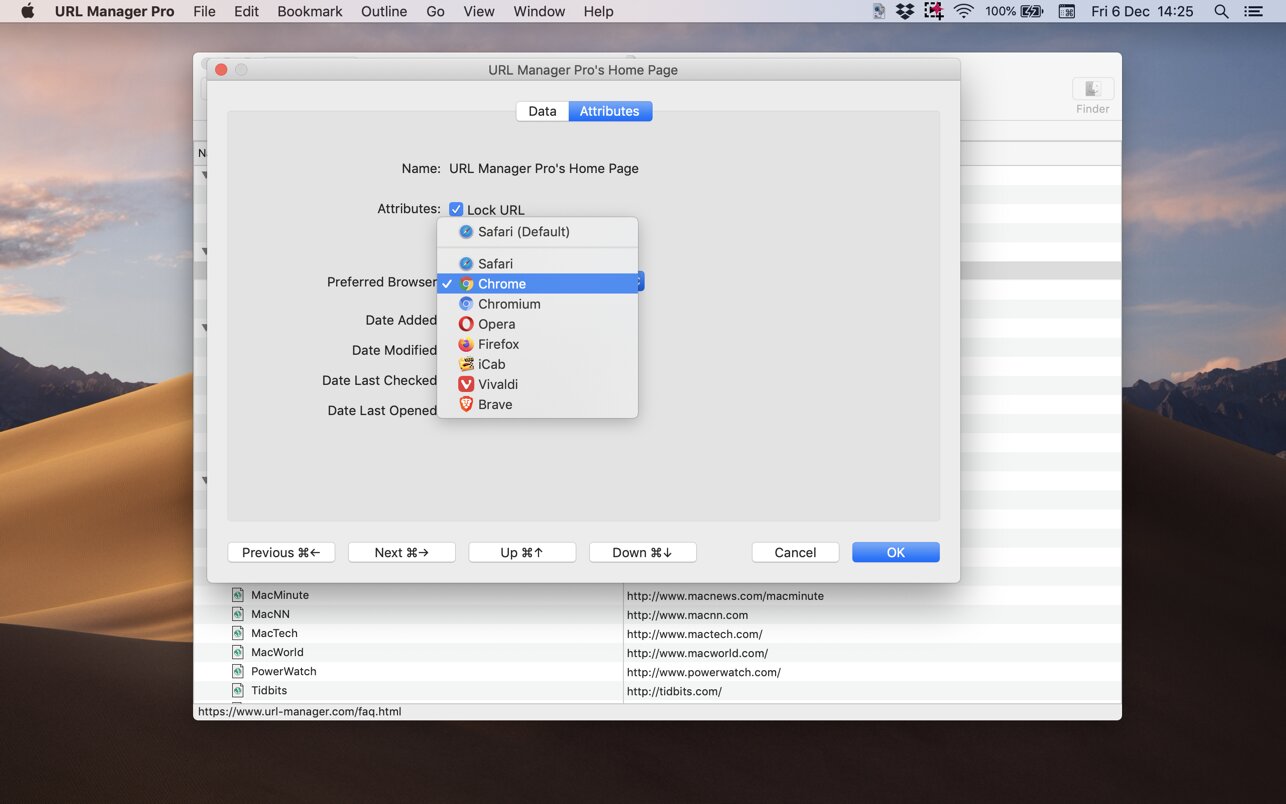Image resolution: width=1286 pixels, height=804 pixels.
Task: Select Safari (Default) from the popup
Action: click(x=523, y=231)
